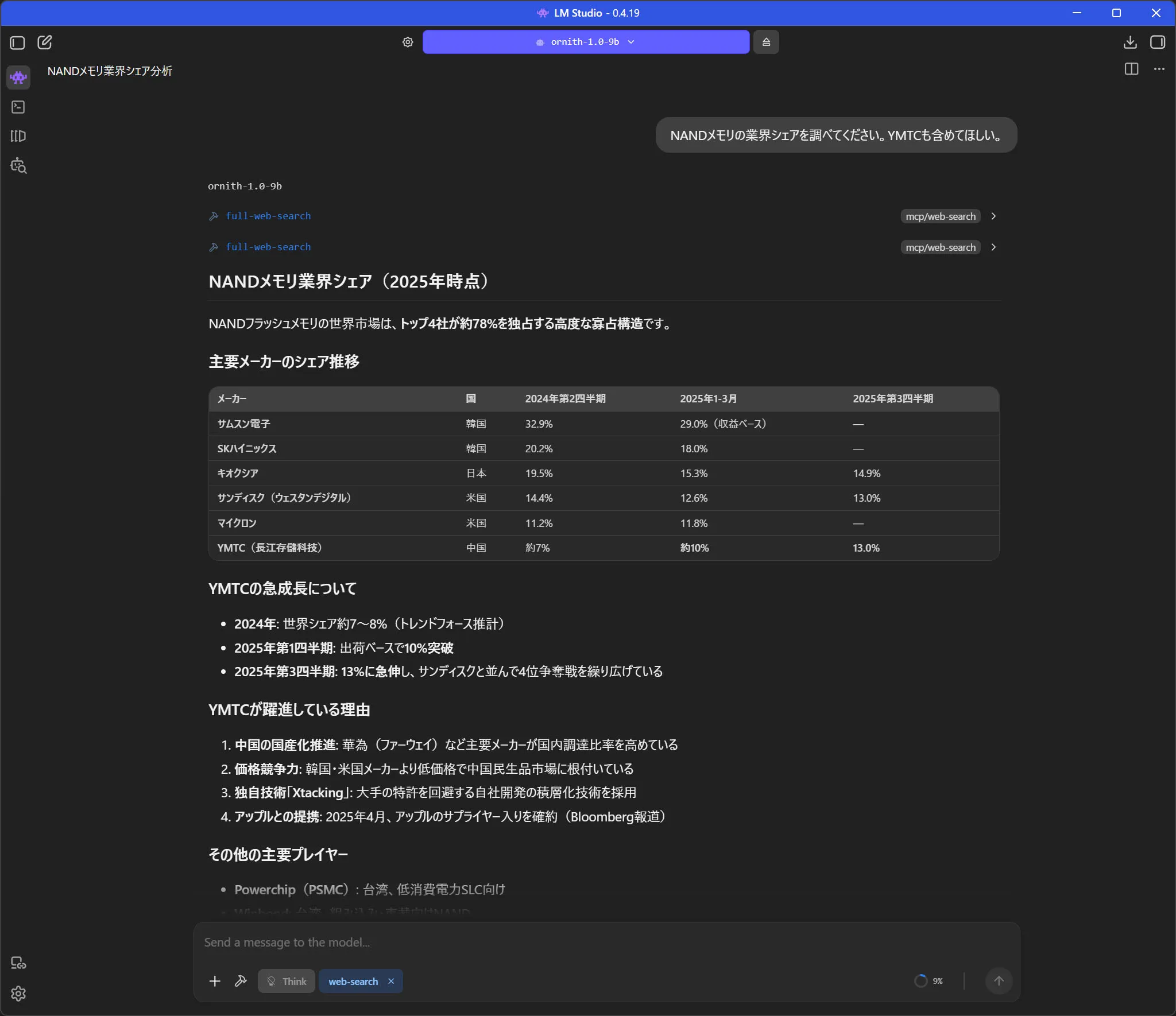This screenshot has height=1016, width=1176.
Task: Click the 14.9% cell in キオクシア row
Action: [866, 473]
